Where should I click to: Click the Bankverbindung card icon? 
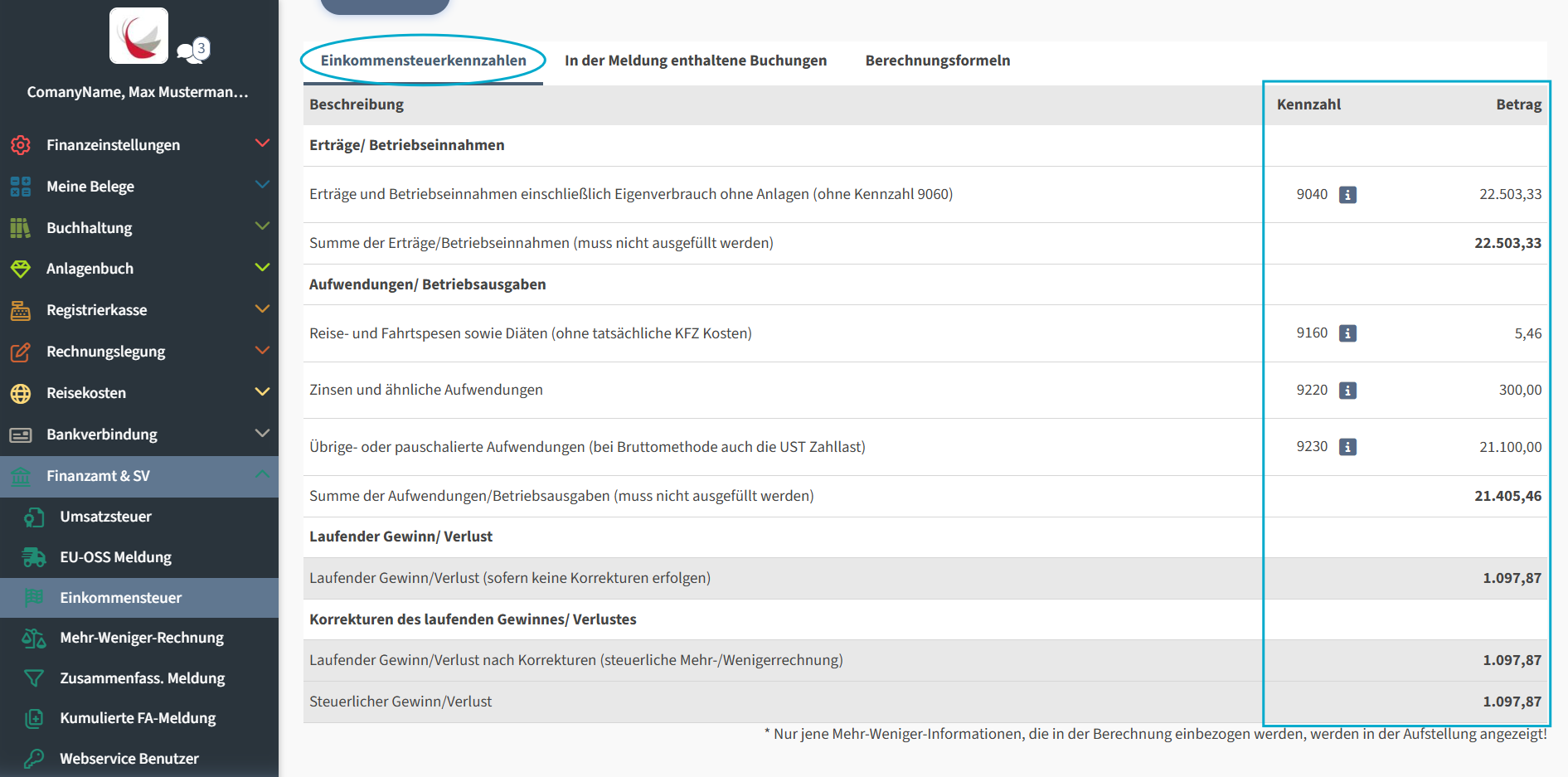click(21, 434)
